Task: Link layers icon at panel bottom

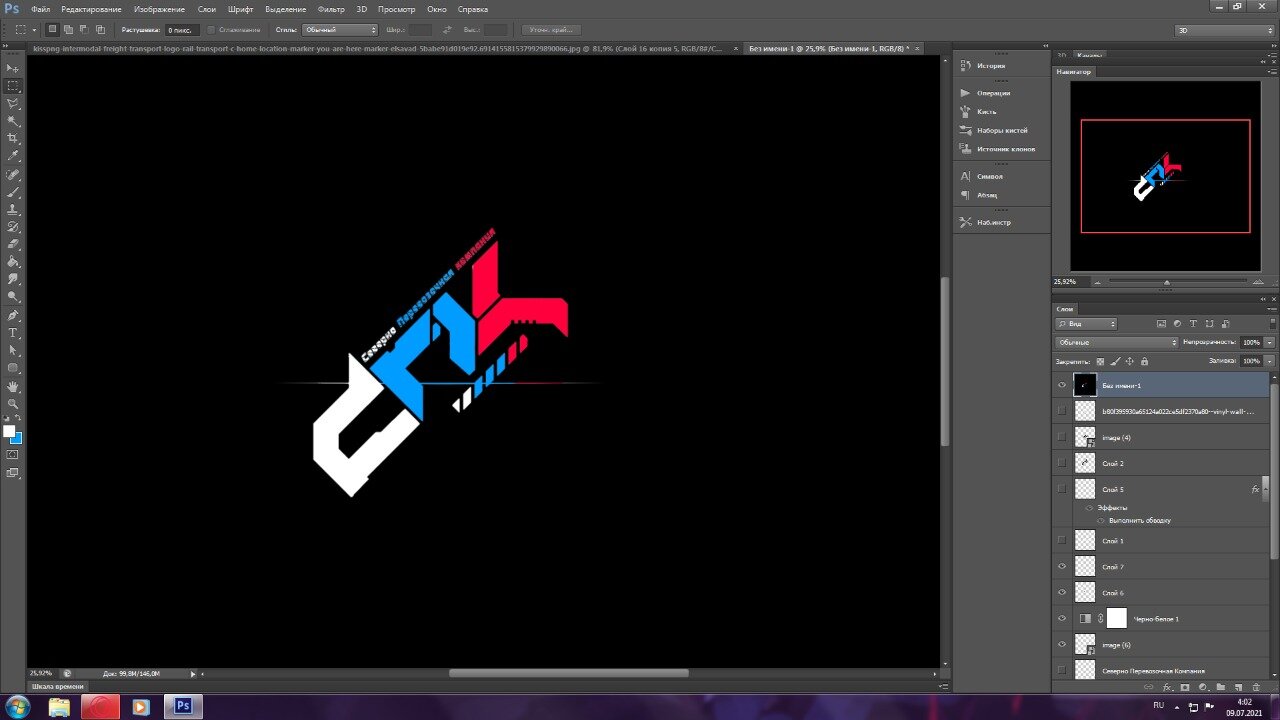Action: [1149, 687]
